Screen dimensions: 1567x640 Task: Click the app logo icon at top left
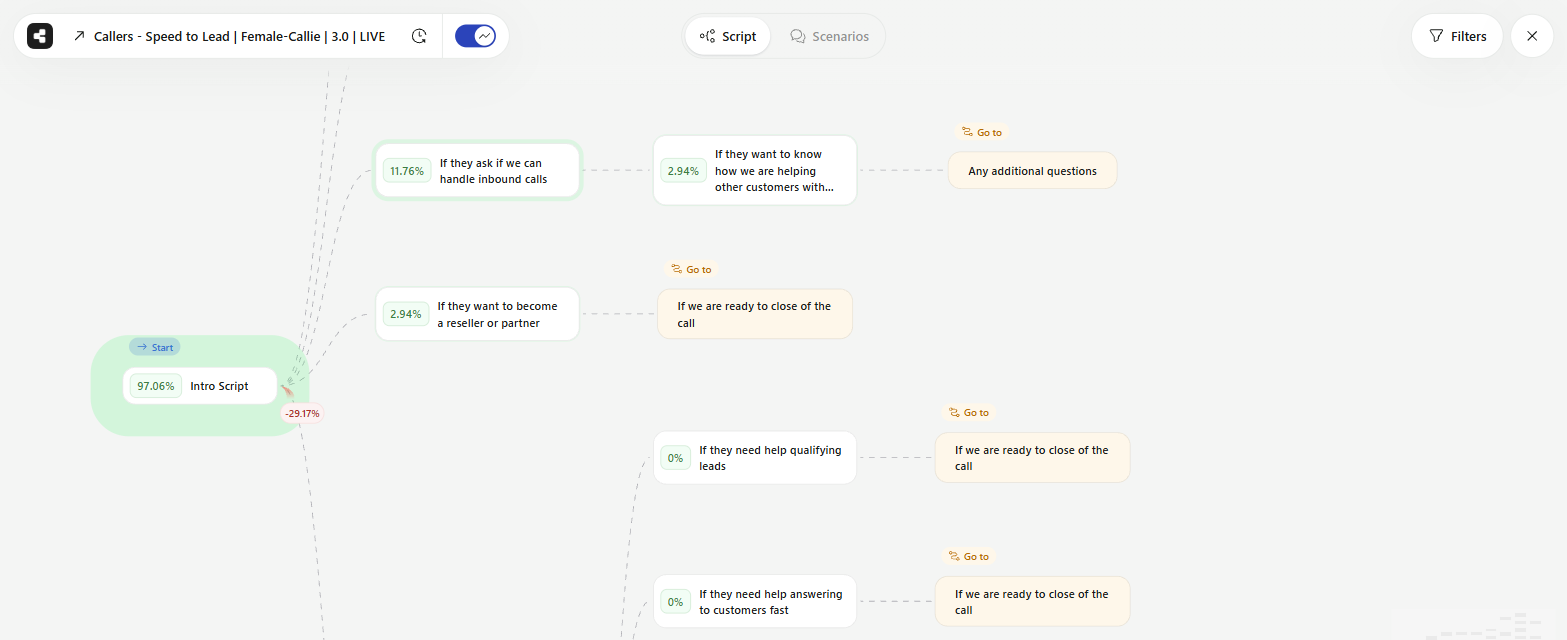coord(40,36)
